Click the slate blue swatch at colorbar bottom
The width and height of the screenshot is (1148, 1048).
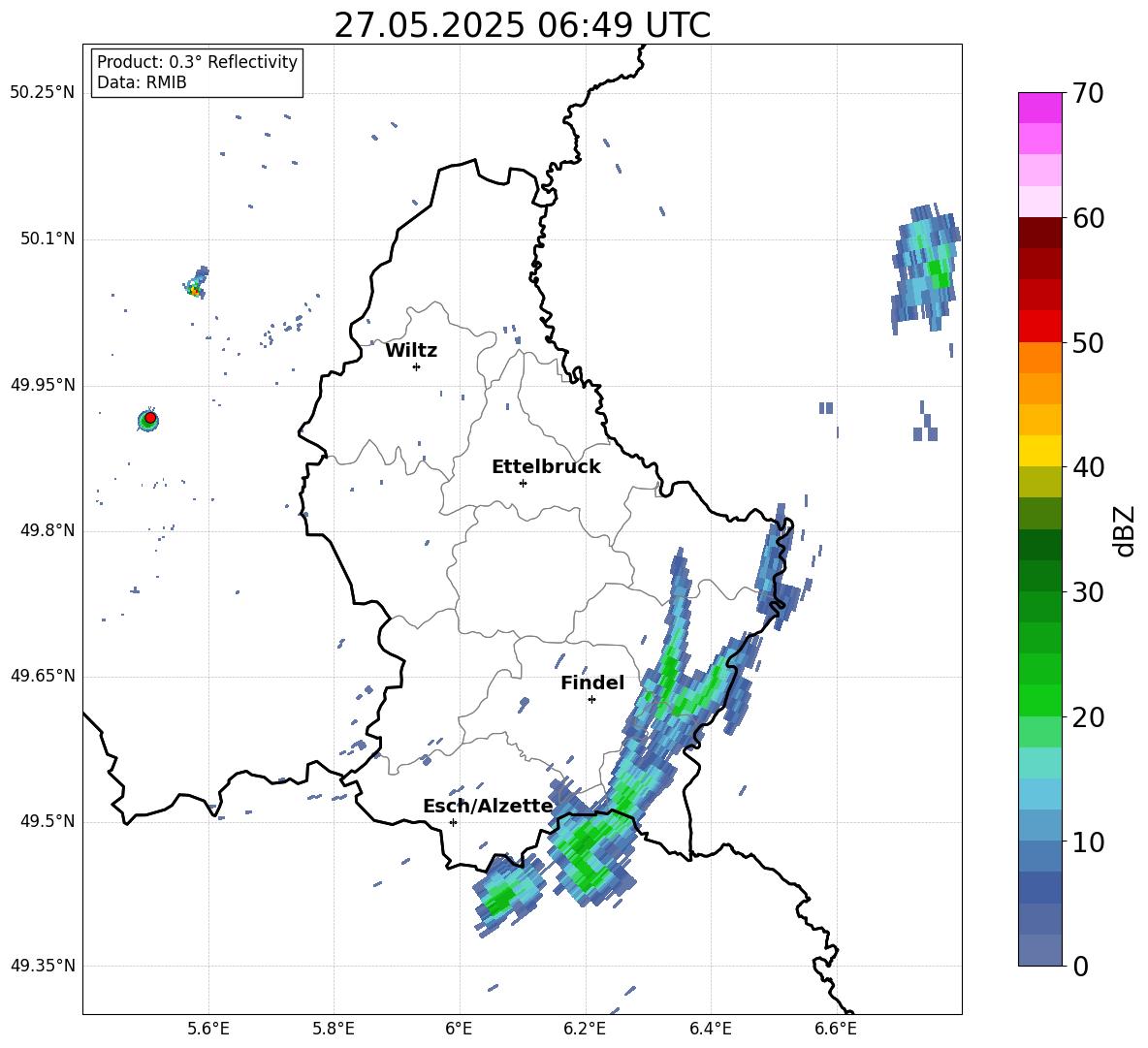tap(1039, 950)
